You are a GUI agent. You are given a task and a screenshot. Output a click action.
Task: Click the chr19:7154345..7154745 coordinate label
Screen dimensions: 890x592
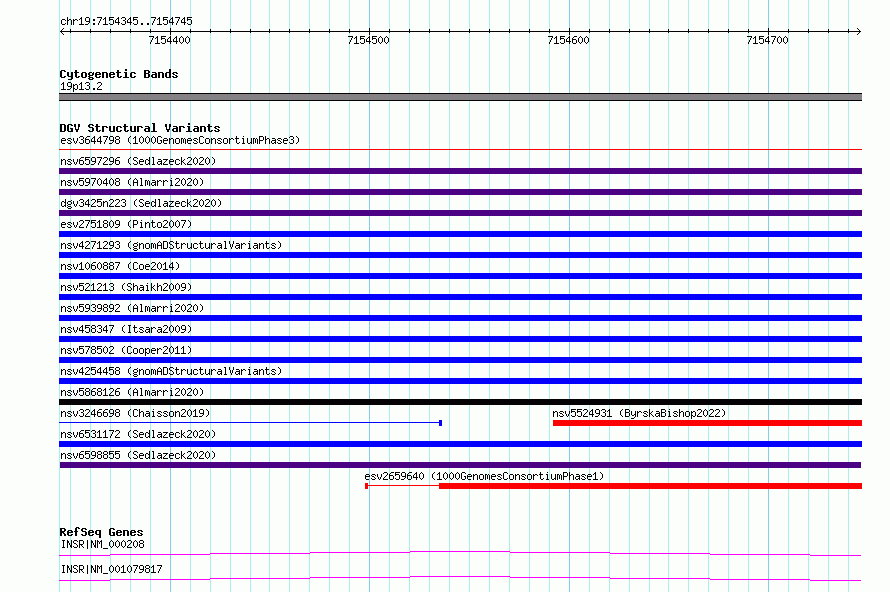coord(126,21)
